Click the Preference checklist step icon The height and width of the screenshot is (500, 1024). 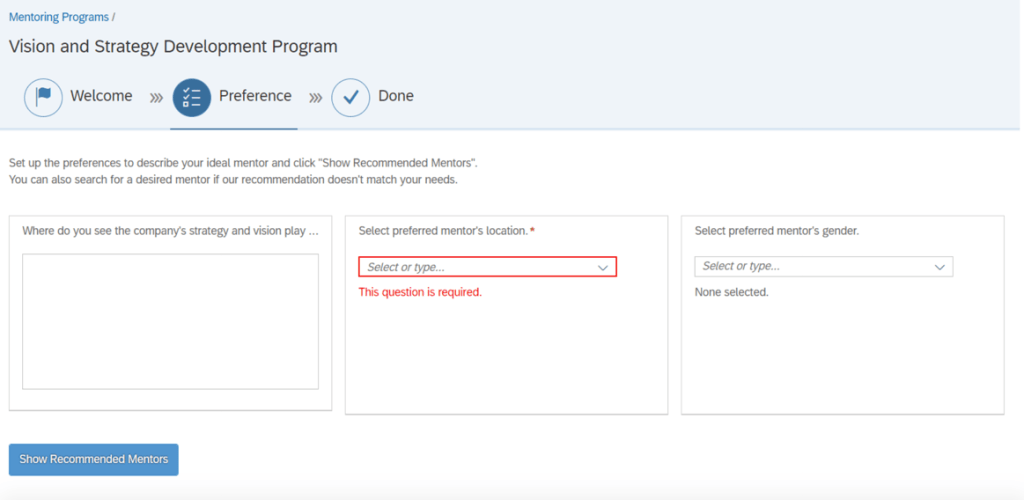click(x=192, y=97)
